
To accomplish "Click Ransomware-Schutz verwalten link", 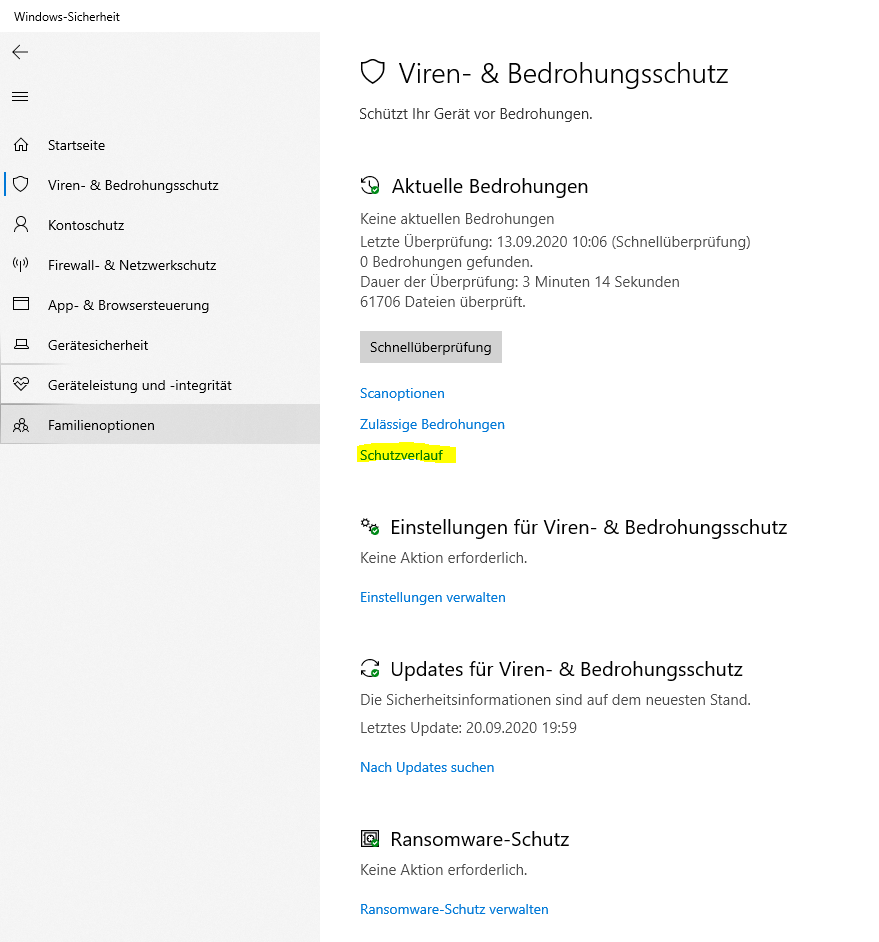I will coord(454,909).
